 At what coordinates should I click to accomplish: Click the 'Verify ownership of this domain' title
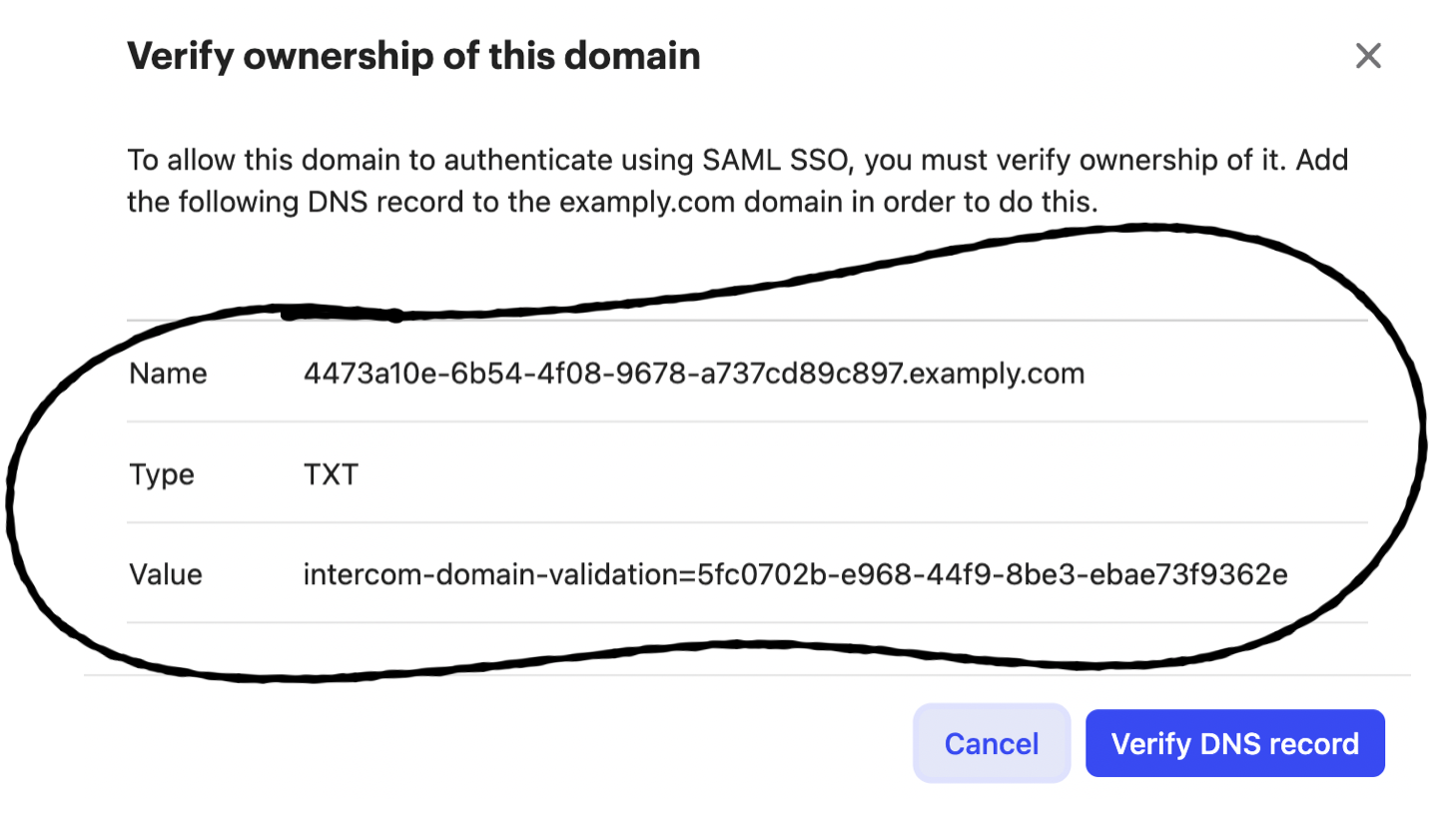tap(413, 56)
